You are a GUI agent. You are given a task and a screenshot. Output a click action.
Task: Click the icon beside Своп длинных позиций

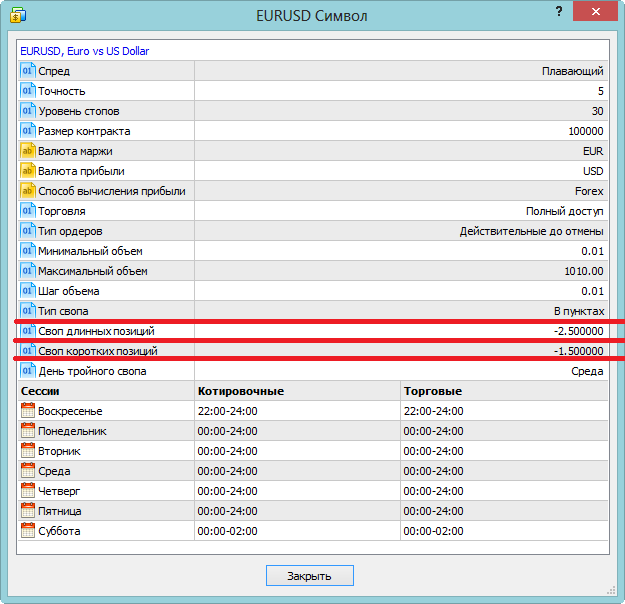coord(28,331)
